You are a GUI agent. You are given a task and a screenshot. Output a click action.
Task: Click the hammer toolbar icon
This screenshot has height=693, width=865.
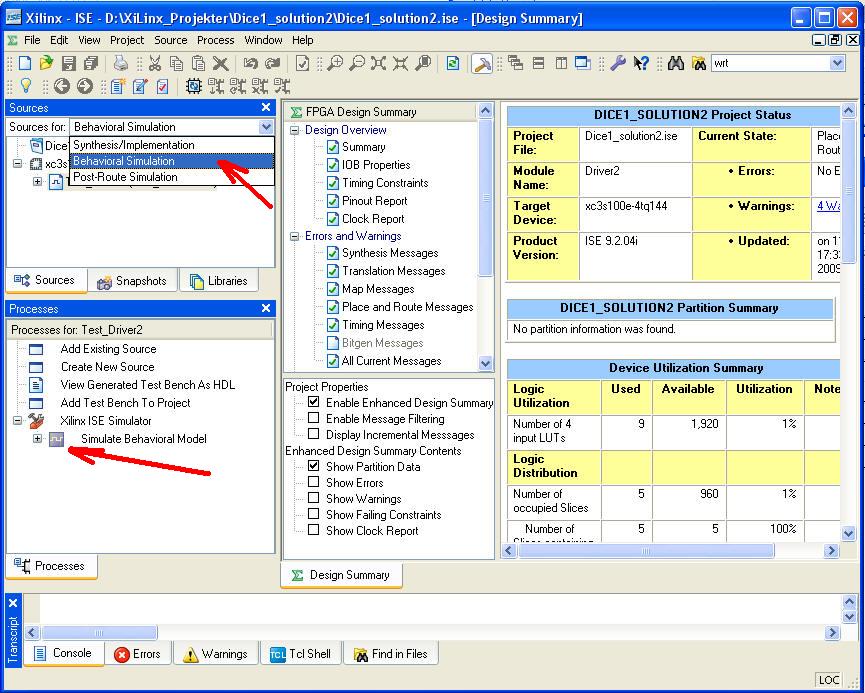coord(482,63)
